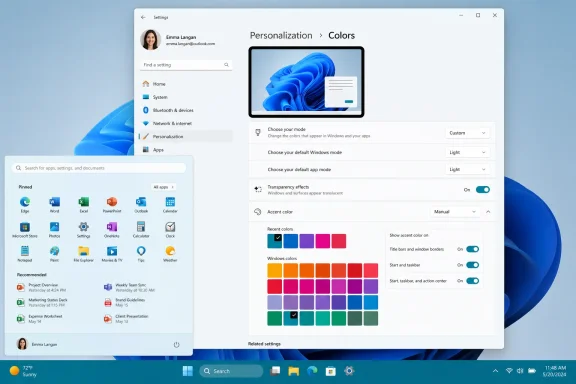576x384 pixels.
Task: Open OneNote from pinned apps
Action: click(x=112, y=229)
